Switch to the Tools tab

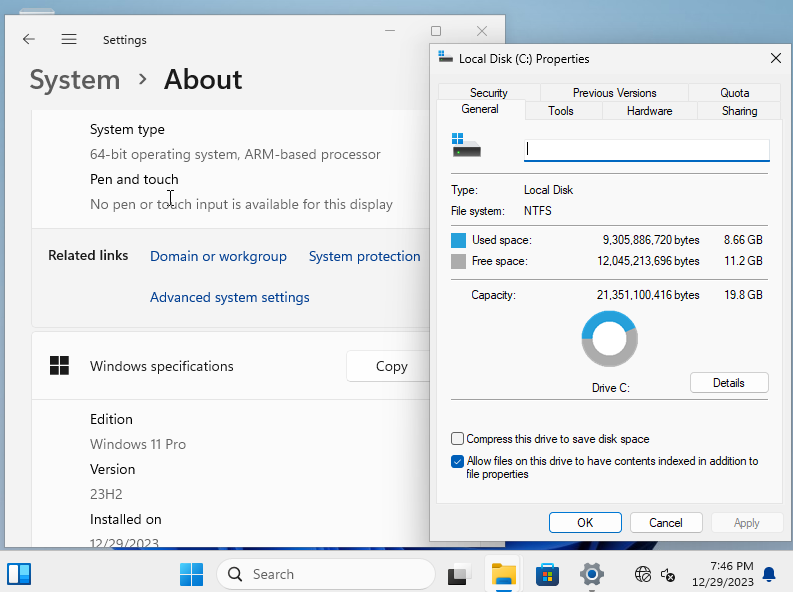point(561,111)
